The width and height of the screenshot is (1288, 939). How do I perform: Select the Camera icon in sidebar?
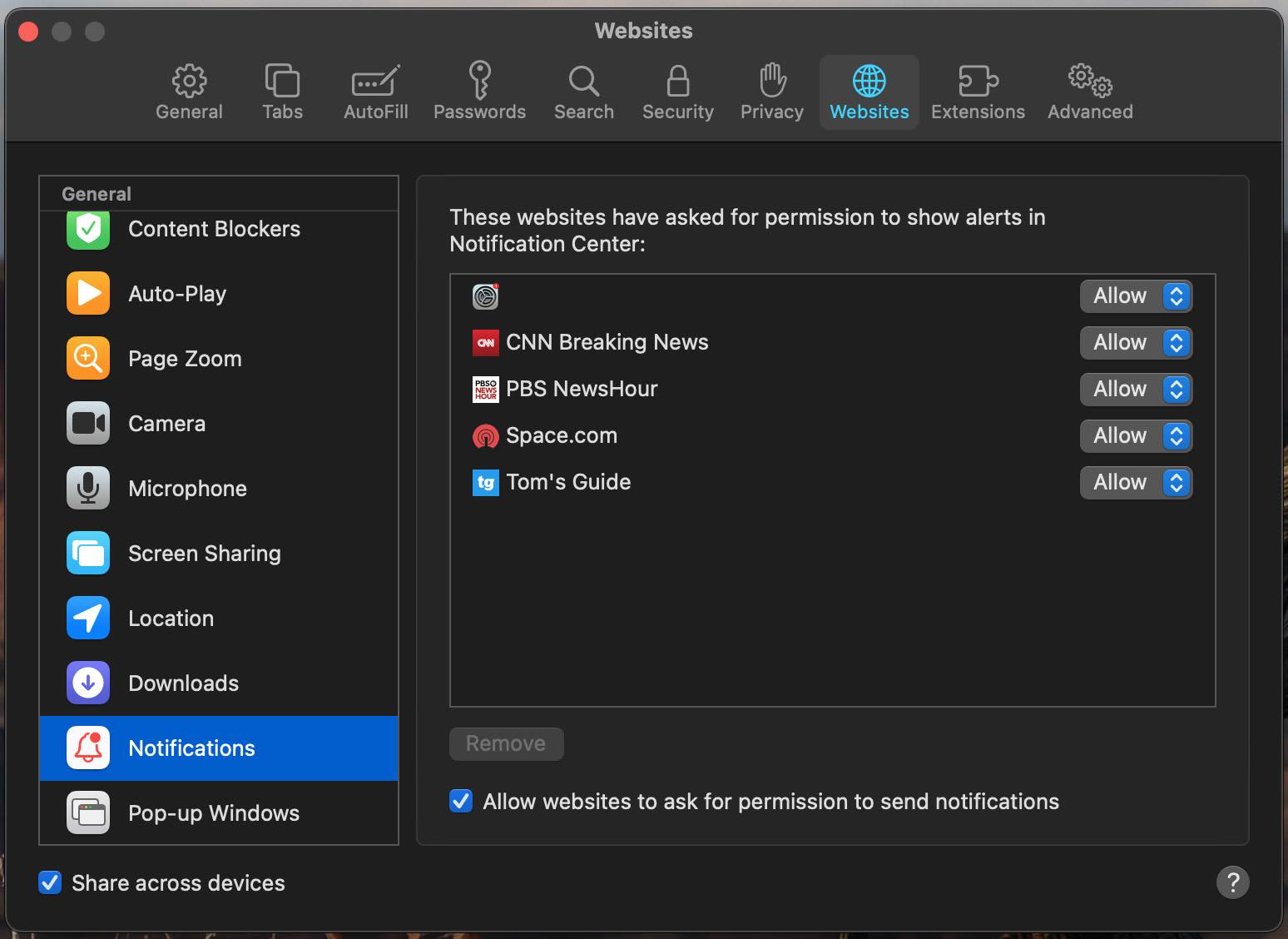(87, 424)
